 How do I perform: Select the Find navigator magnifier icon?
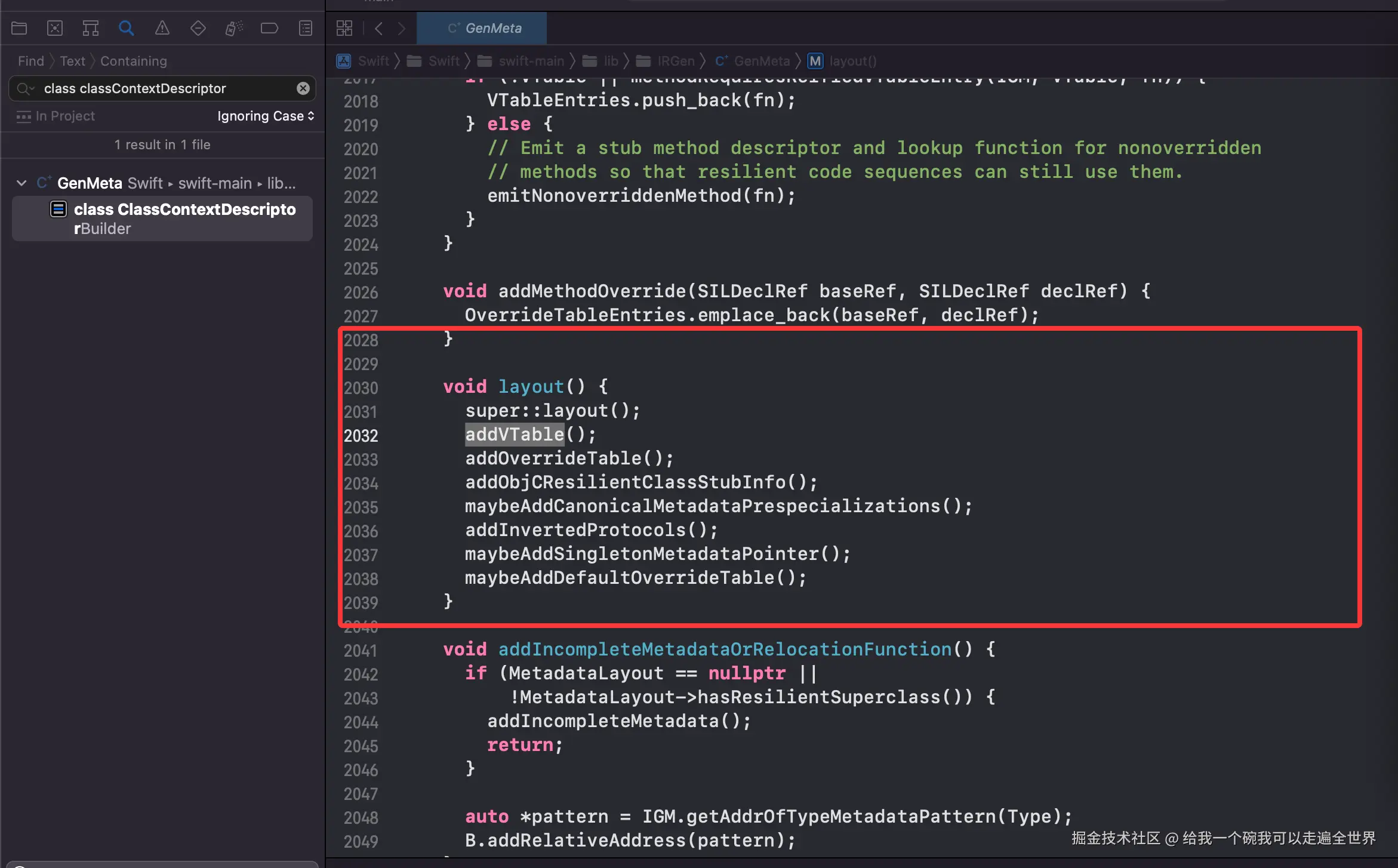[x=126, y=28]
